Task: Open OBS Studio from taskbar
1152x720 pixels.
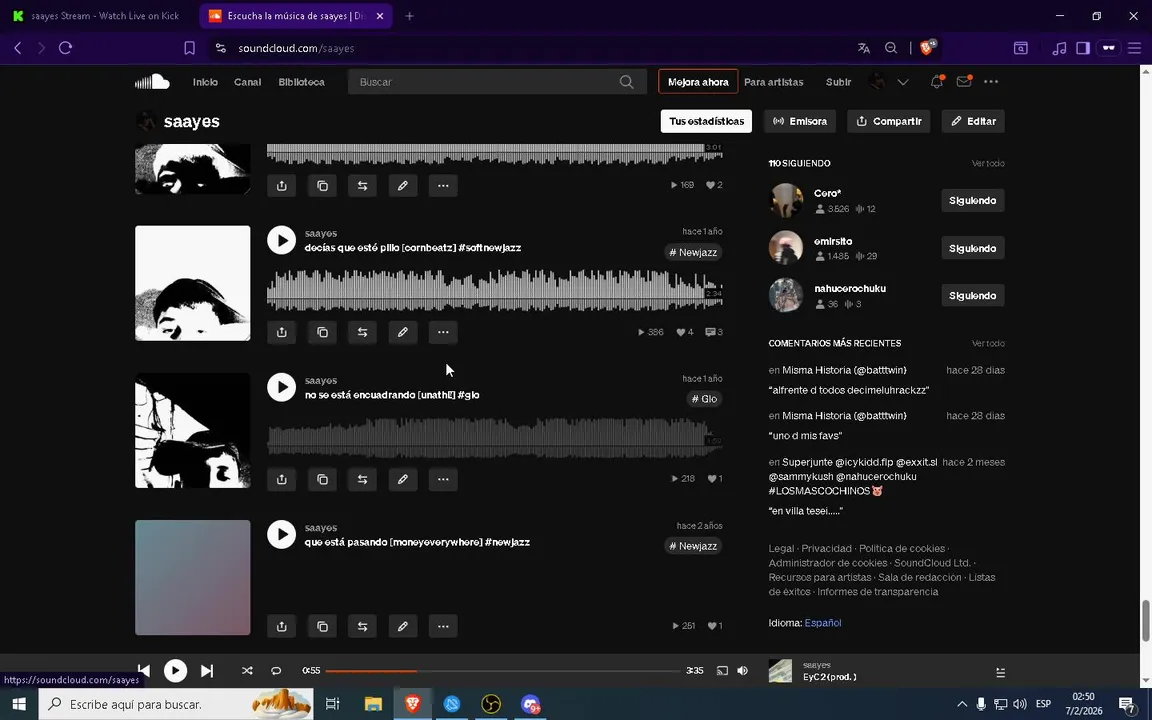Action: coord(491,704)
